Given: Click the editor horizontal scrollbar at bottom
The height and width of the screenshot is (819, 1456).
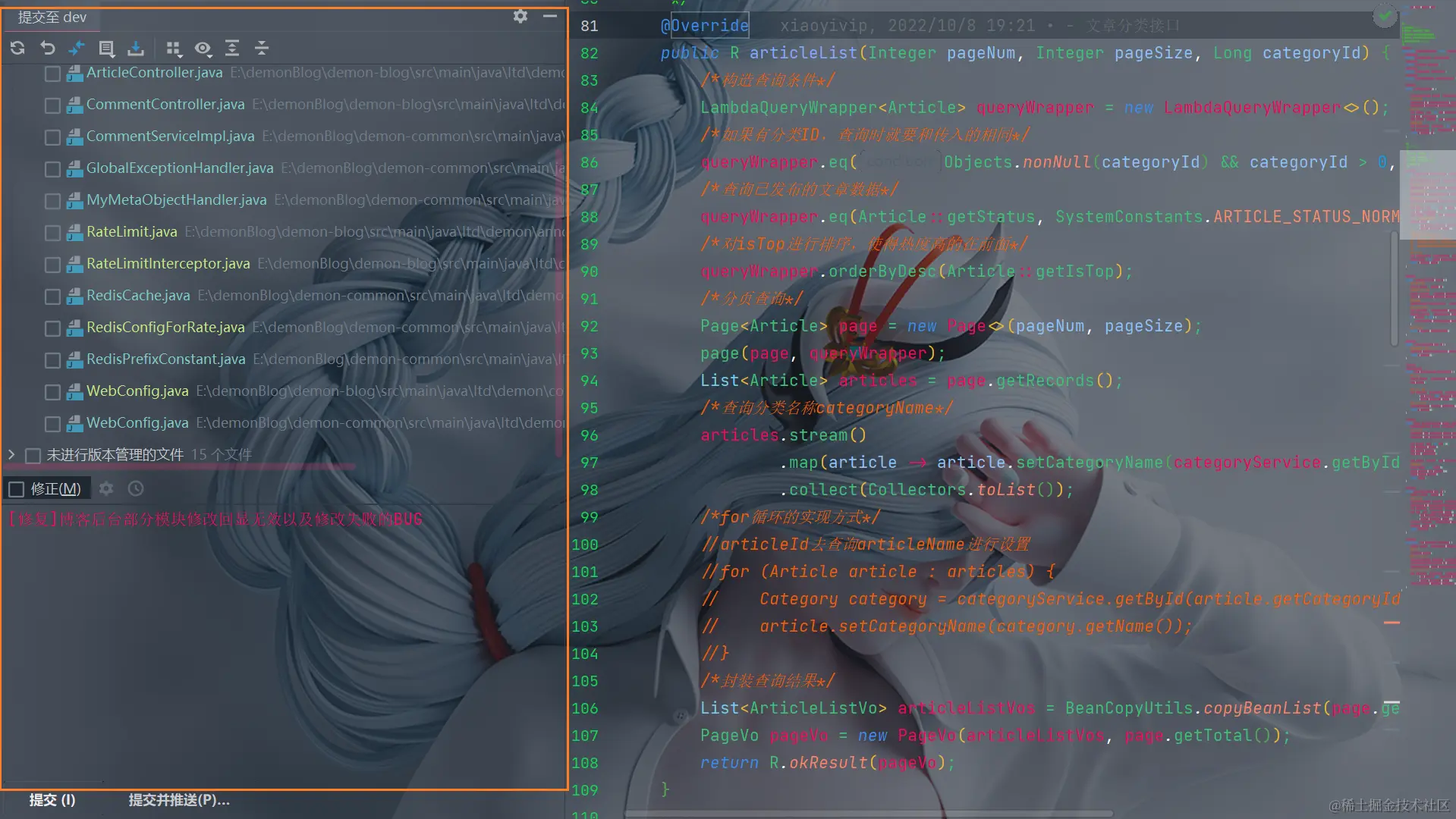Looking at the screenshot, I should coord(869,814).
